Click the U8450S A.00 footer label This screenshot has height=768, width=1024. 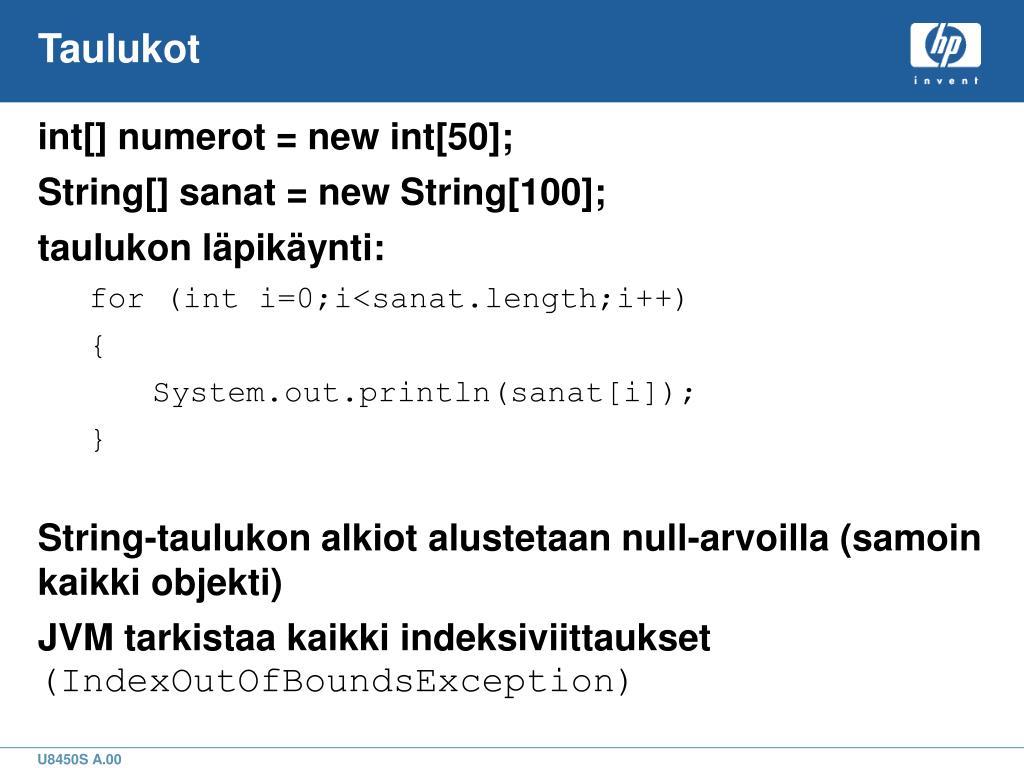point(79,759)
